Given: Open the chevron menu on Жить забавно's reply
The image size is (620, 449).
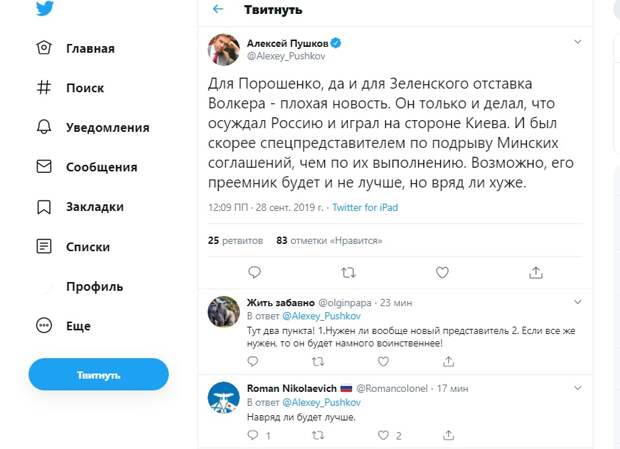Looking at the screenshot, I should [578, 302].
